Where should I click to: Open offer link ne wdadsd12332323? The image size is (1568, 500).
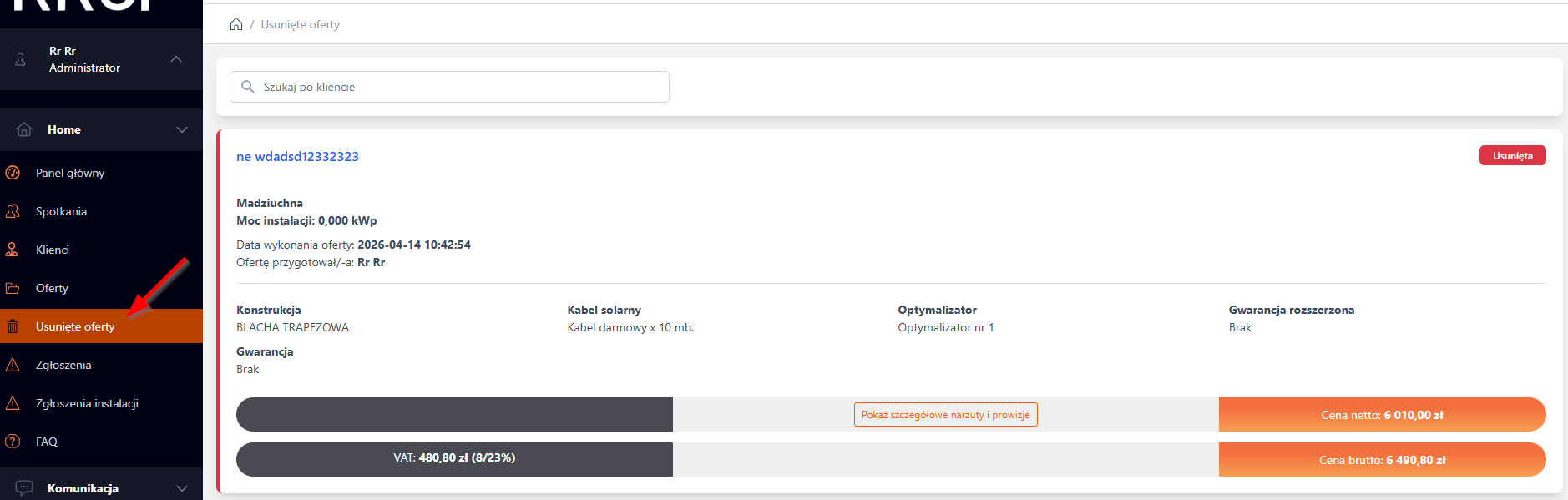(x=297, y=156)
